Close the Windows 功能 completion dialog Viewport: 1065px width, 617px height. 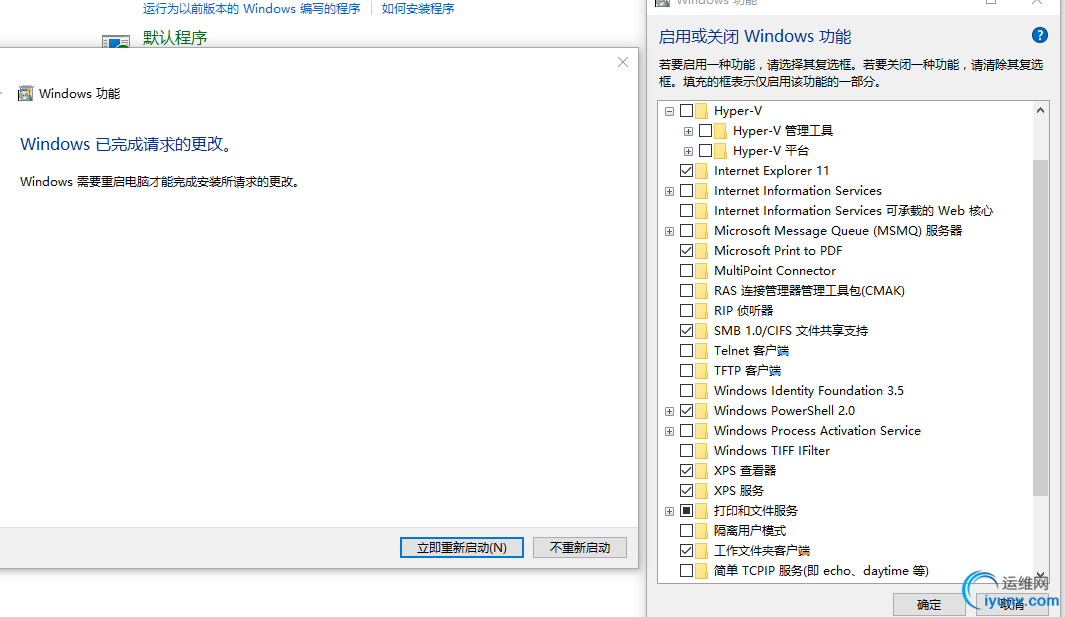[x=623, y=63]
